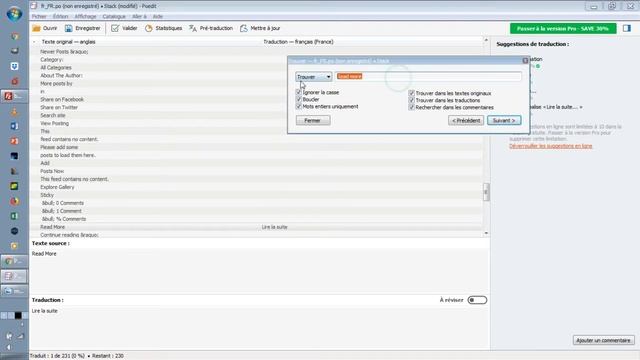
Task: Open Firefox from the taskbar
Action: click(14, 201)
